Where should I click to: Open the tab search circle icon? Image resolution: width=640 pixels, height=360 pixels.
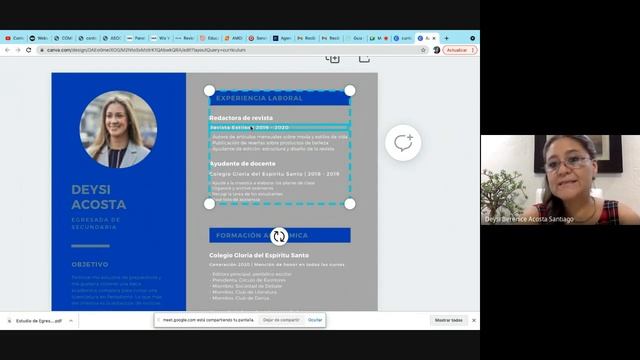point(473,38)
